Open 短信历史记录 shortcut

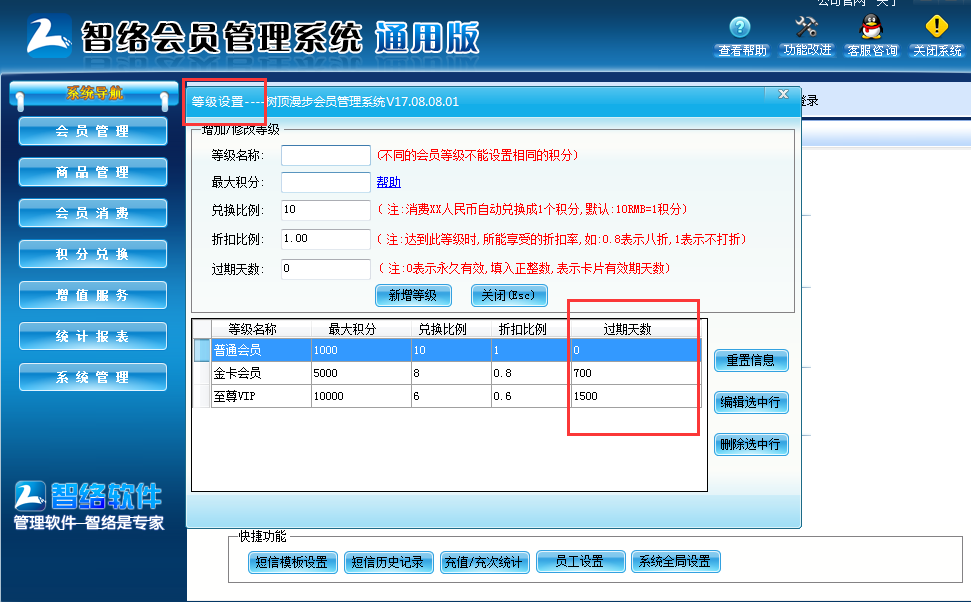[x=388, y=562]
